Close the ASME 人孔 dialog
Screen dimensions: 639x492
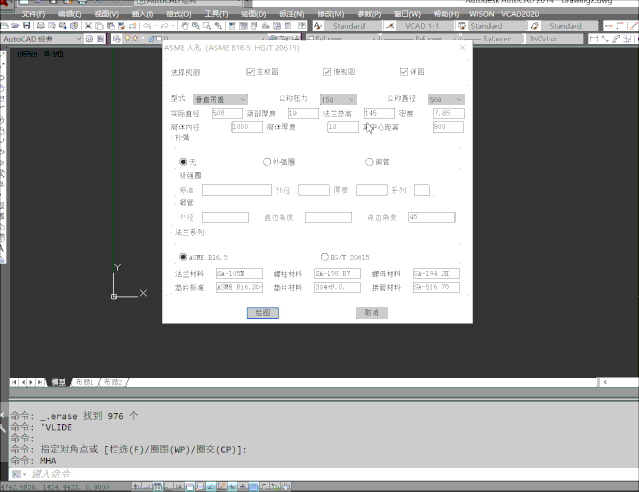point(462,48)
